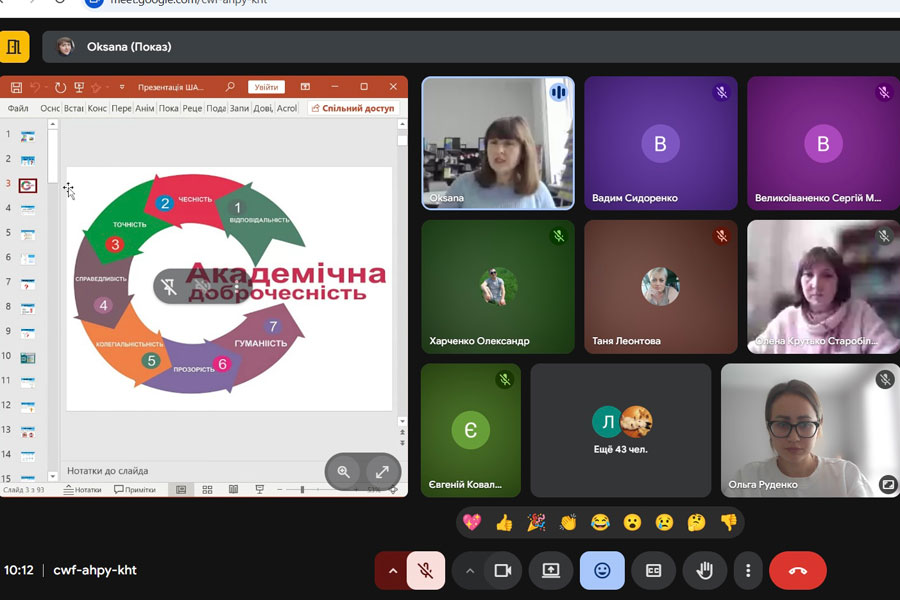The width and height of the screenshot is (900, 600).
Task: Select slide 10 thumbnail
Action: click(28, 358)
